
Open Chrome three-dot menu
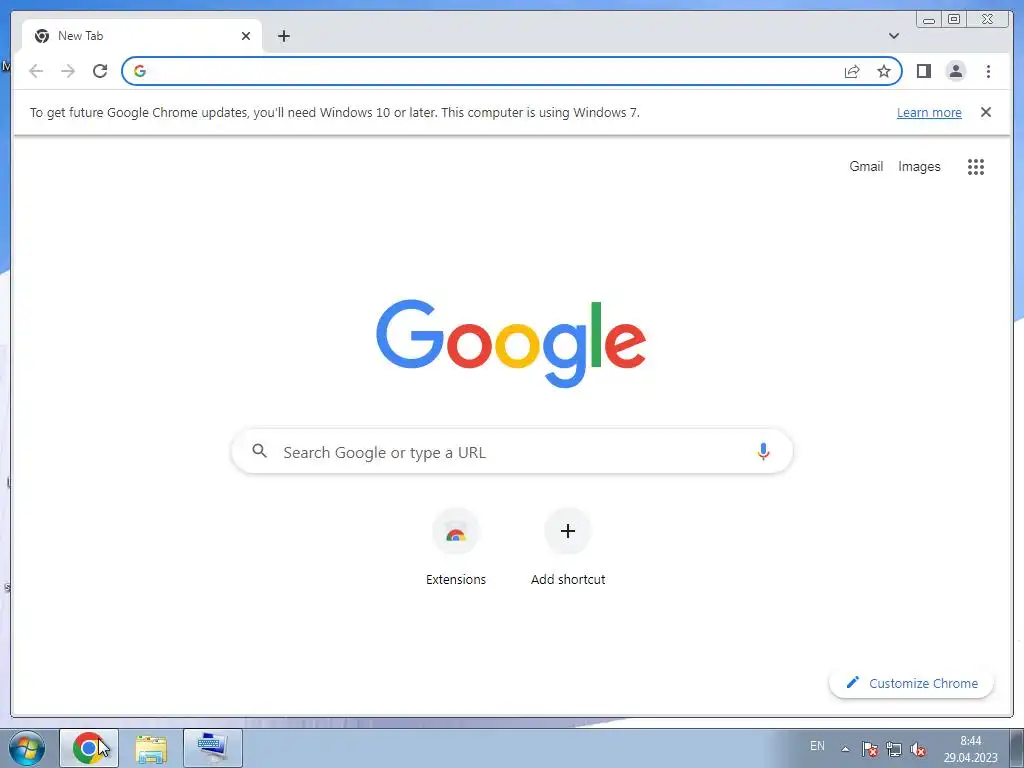point(988,71)
